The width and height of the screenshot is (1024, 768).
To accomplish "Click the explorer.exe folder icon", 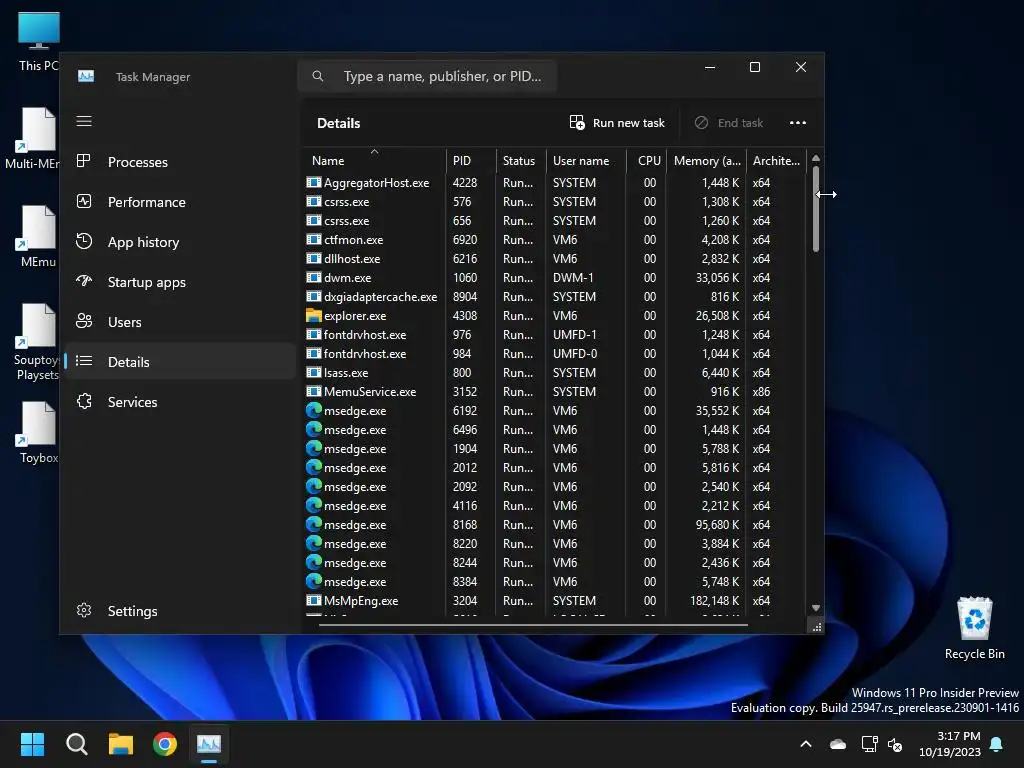I will coord(313,315).
